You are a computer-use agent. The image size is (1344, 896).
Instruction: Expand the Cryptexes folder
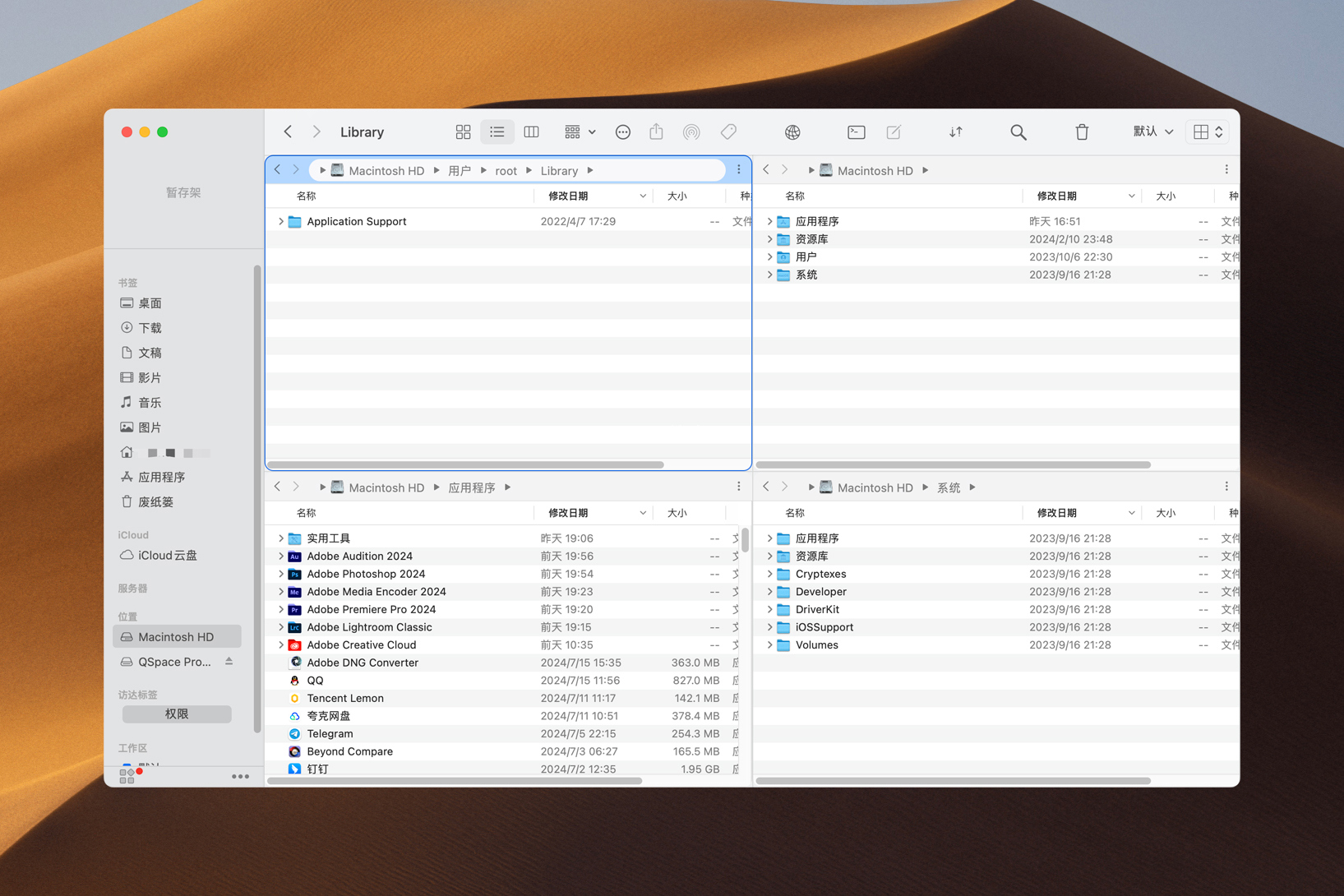(769, 575)
